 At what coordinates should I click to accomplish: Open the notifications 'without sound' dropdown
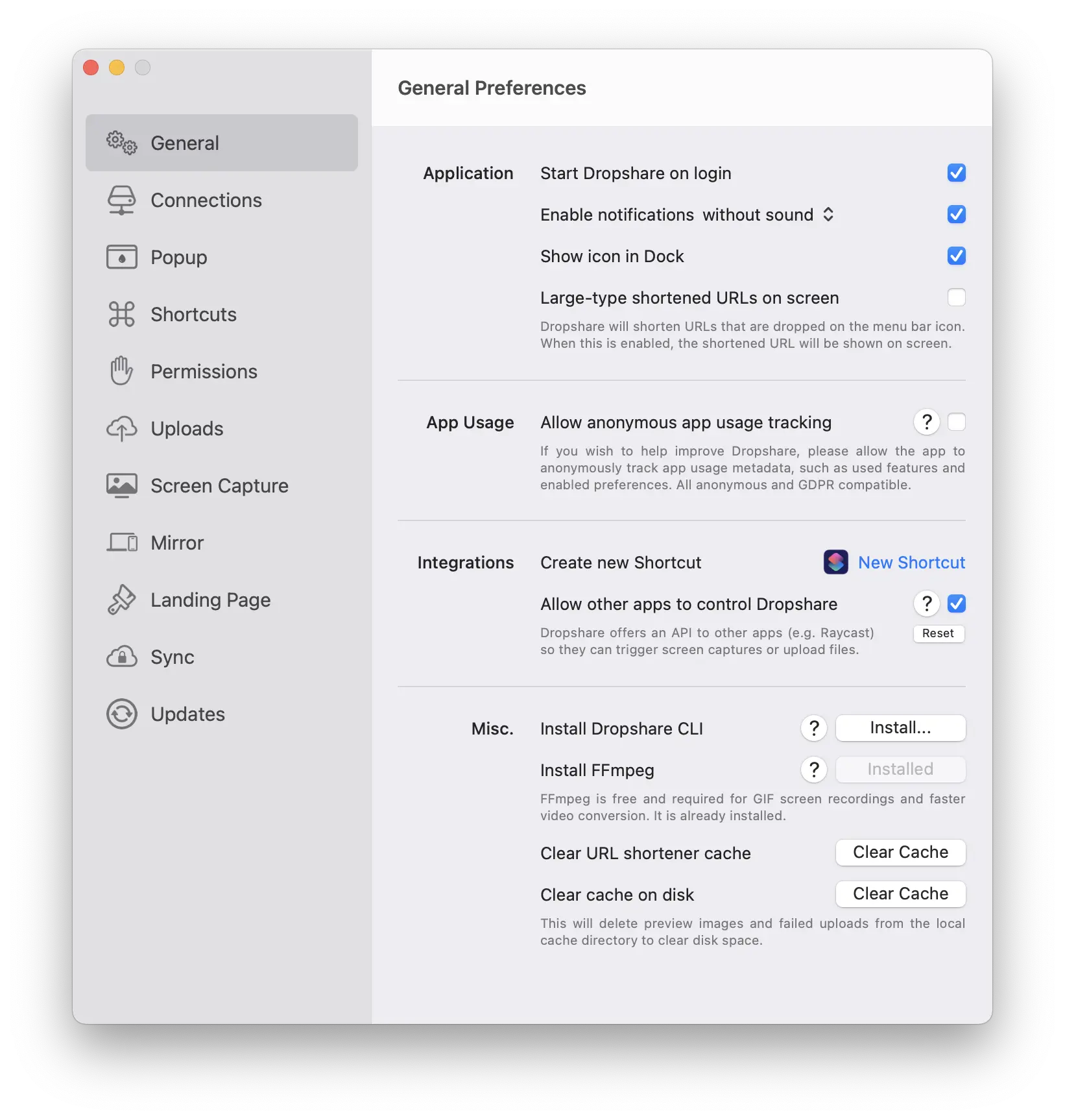768,215
